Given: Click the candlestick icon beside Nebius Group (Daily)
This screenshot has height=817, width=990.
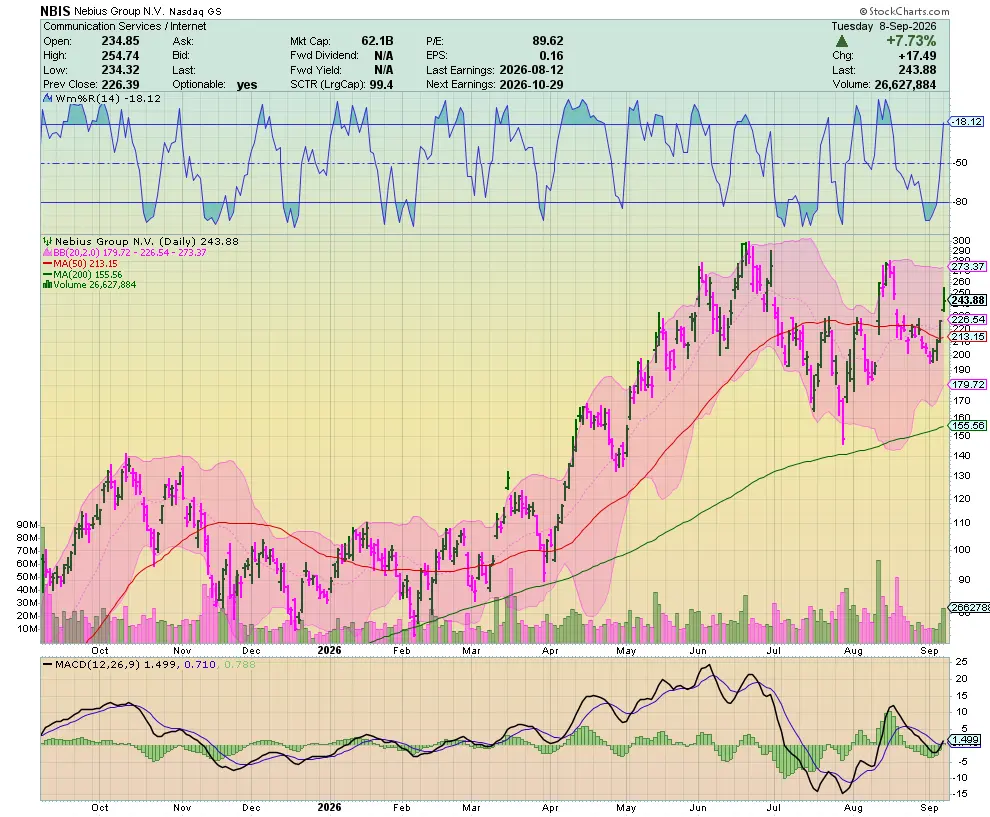Looking at the screenshot, I should pyautogui.click(x=47, y=241).
